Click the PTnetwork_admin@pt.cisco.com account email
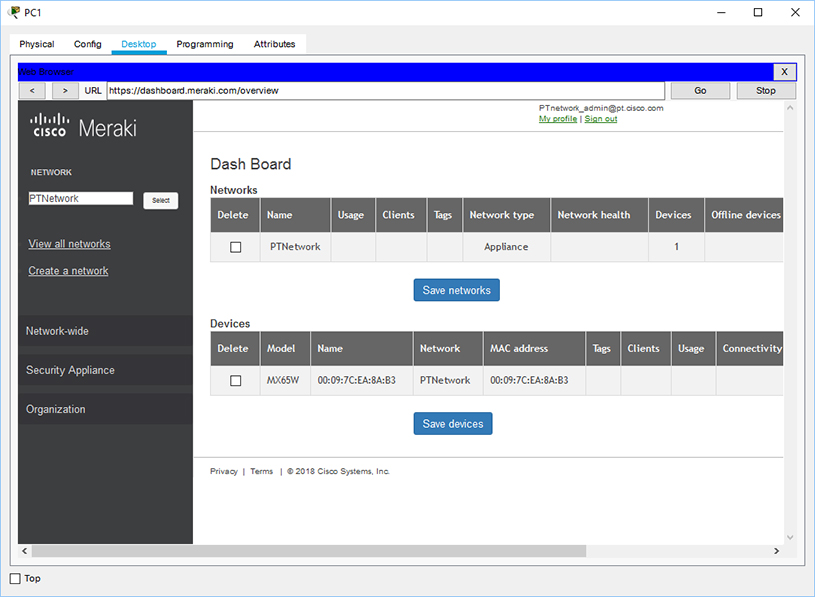Viewport: 815px width, 597px height. click(x=601, y=108)
